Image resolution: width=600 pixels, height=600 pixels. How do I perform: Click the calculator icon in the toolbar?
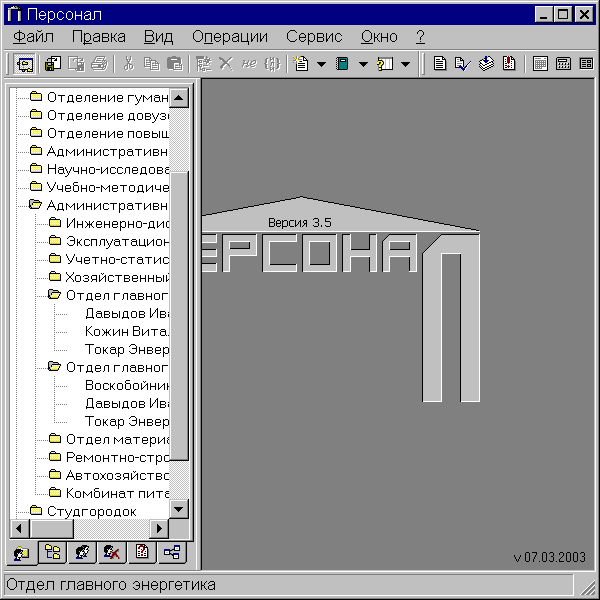point(563,64)
